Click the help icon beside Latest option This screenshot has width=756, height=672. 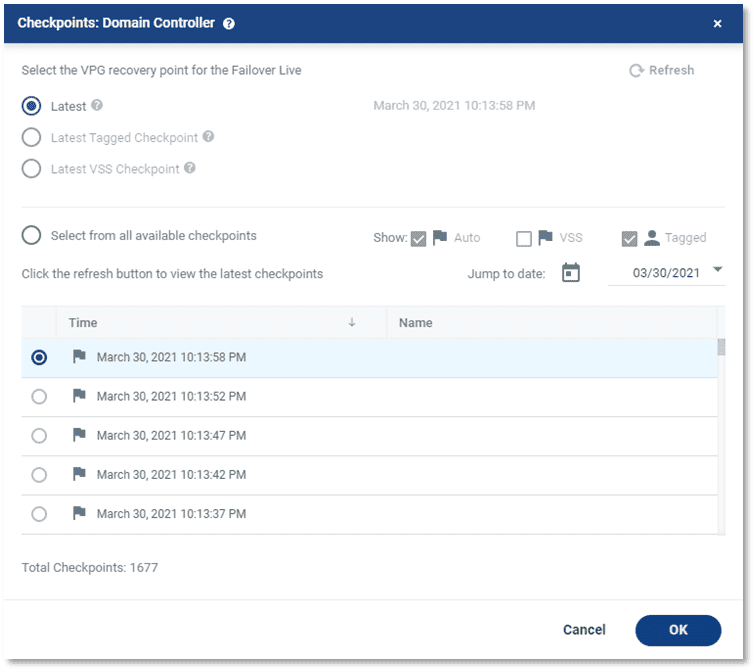coord(97,106)
